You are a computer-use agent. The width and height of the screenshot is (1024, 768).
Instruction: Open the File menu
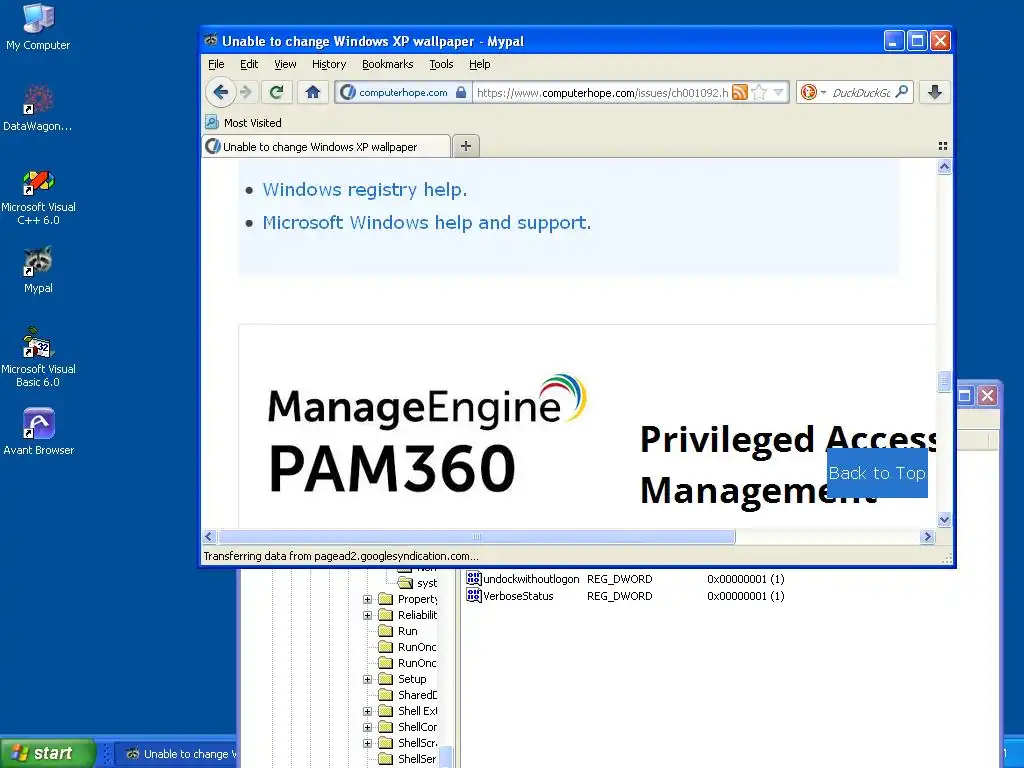click(216, 64)
